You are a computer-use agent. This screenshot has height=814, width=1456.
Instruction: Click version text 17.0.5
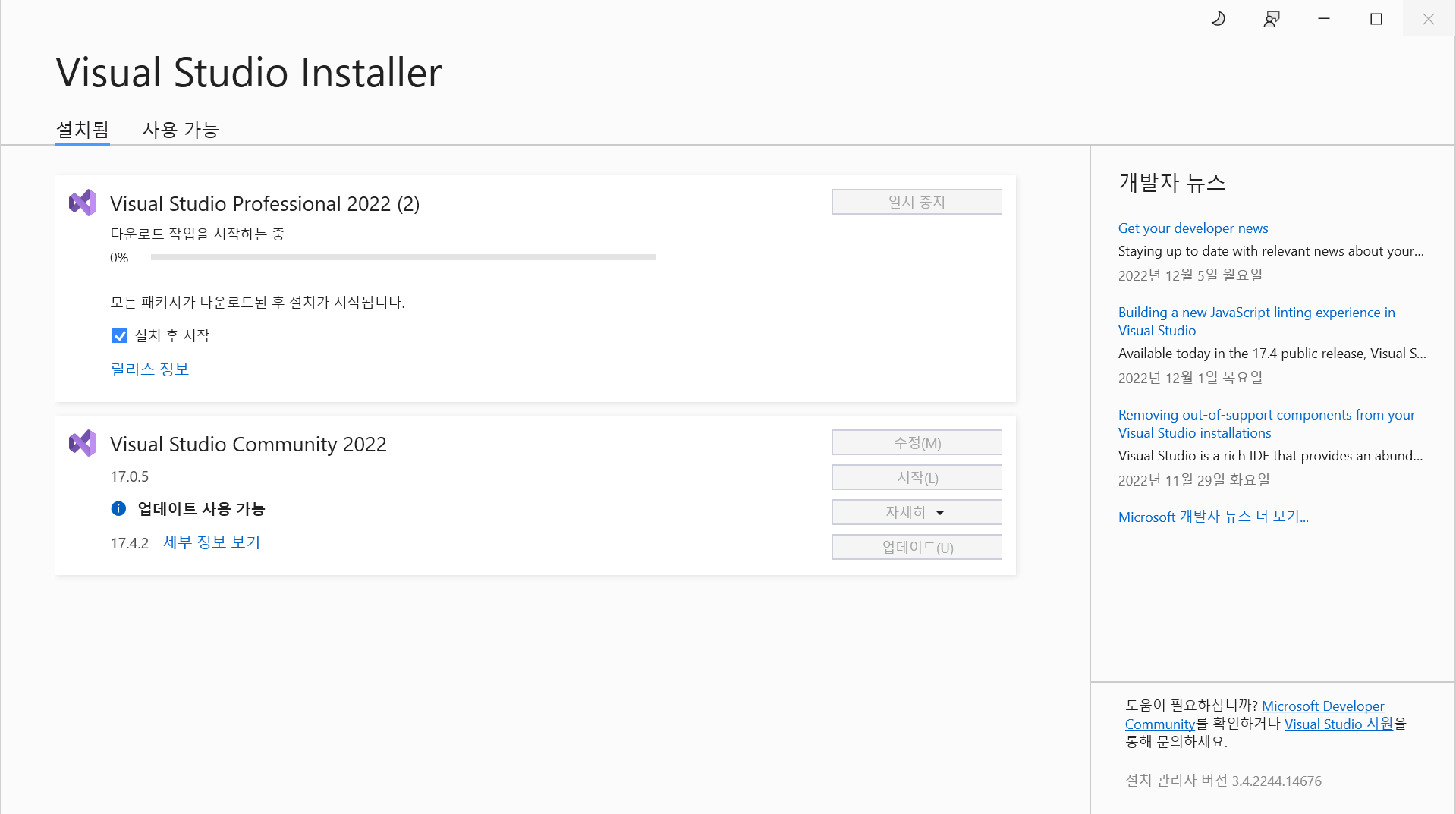130,476
